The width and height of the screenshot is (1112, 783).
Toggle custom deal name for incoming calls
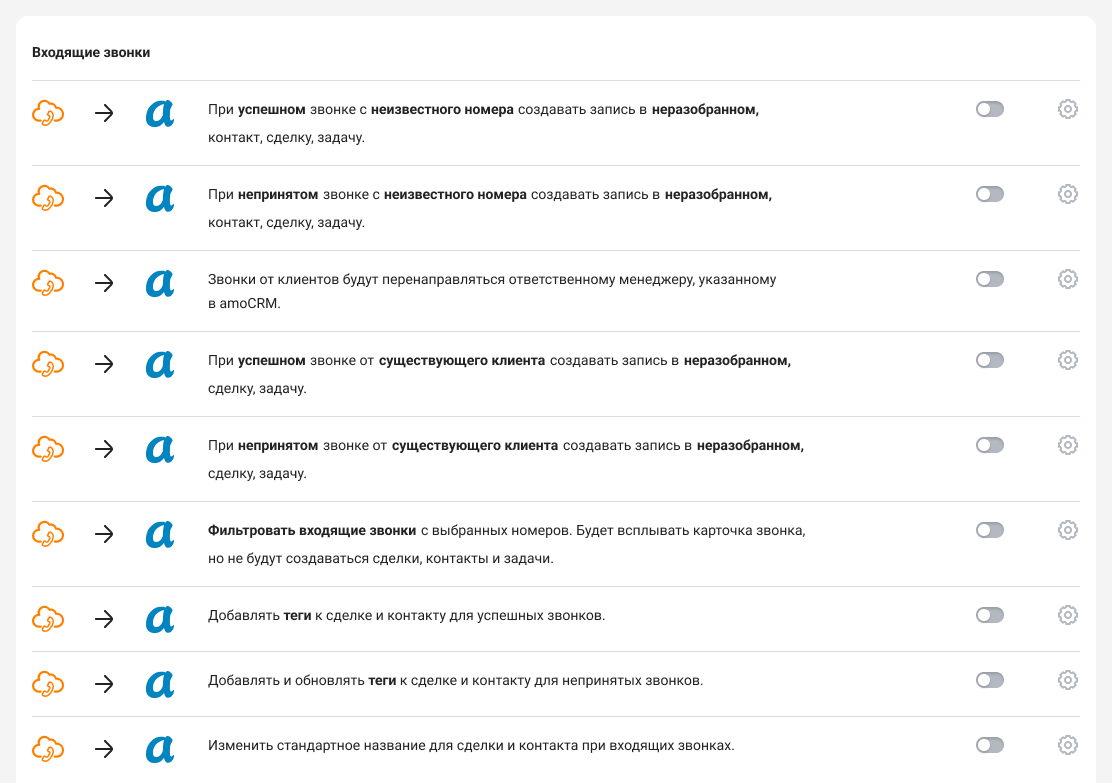pyautogui.click(x=989, y=745)
